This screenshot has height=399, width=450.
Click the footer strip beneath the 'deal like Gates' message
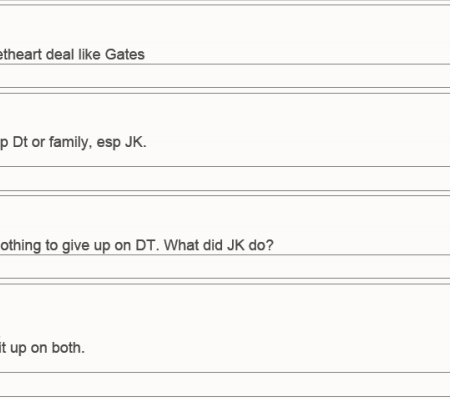[225, 76]
